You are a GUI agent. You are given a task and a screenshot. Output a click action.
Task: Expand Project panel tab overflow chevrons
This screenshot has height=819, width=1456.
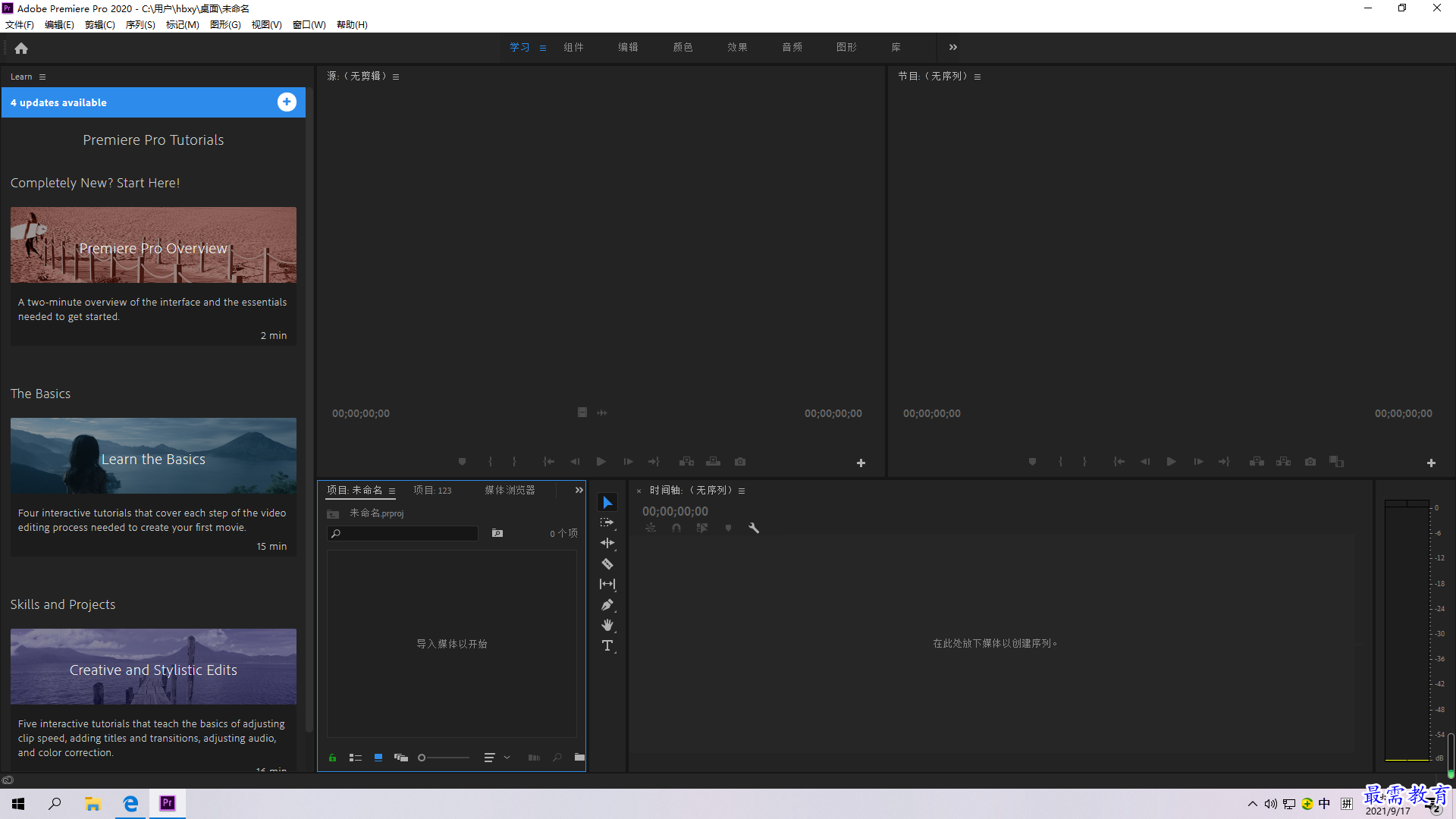click(579, 490)
